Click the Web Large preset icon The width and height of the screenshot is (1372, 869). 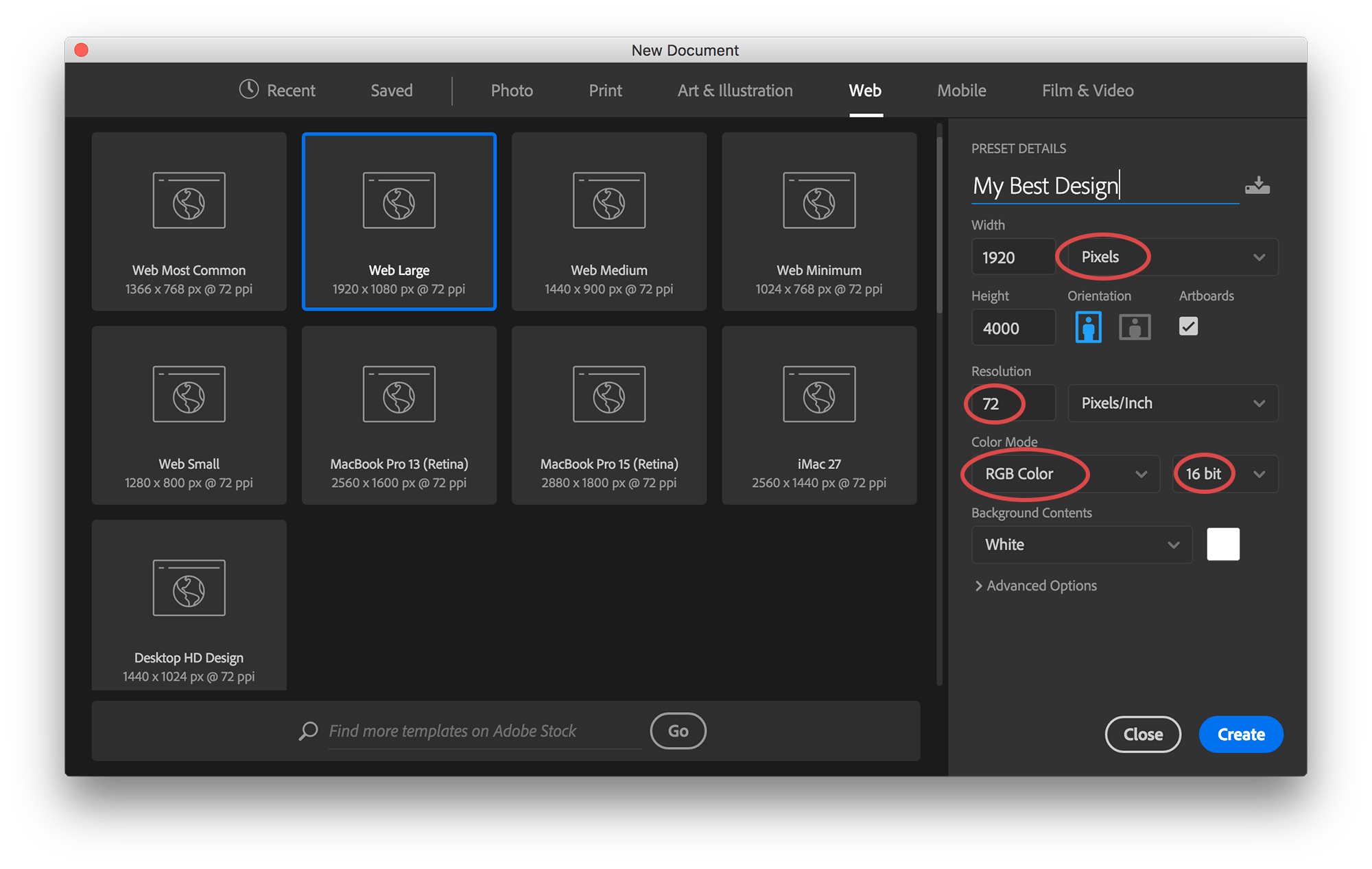tap(399, 200)
